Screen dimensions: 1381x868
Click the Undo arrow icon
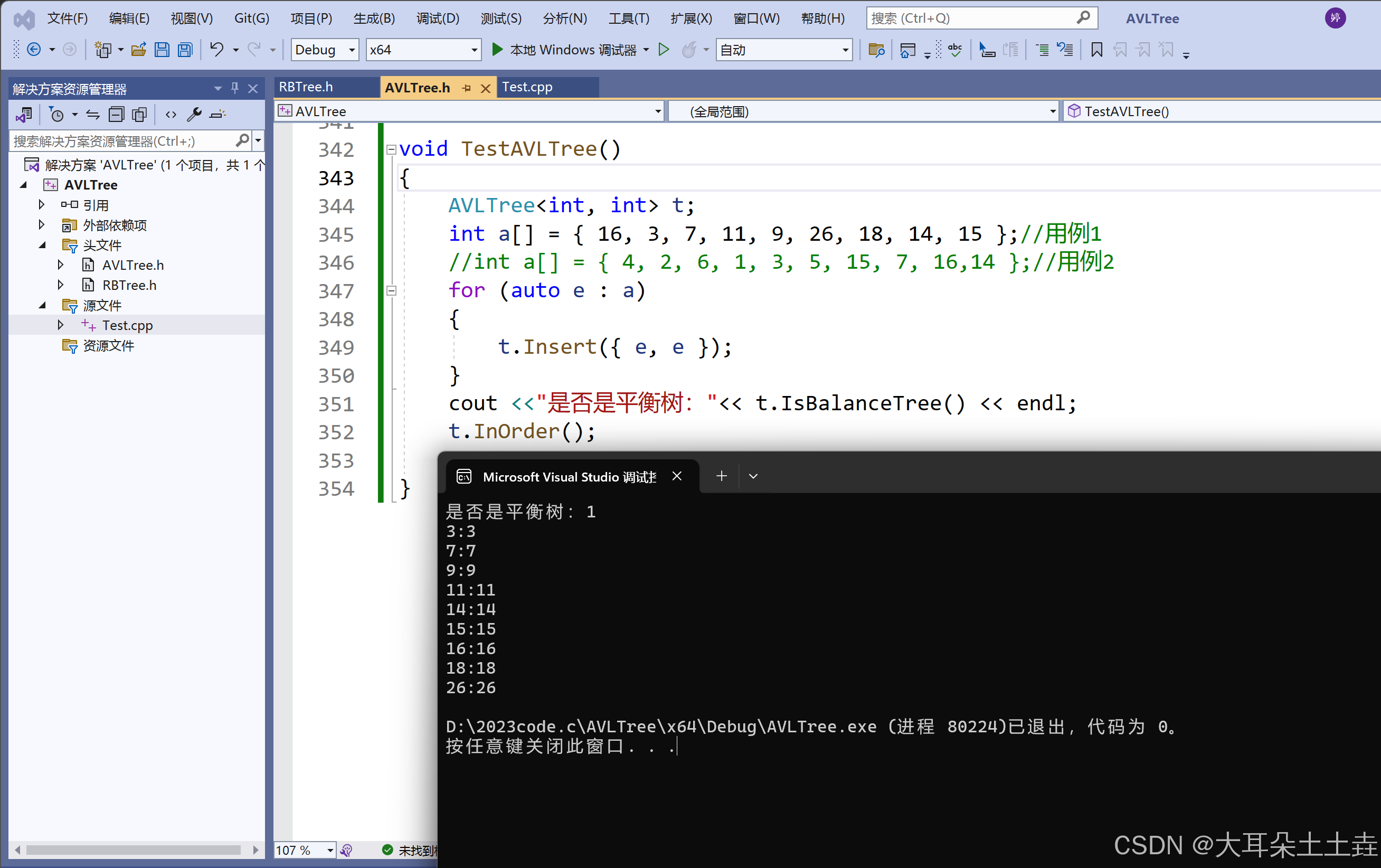[216, 50]
